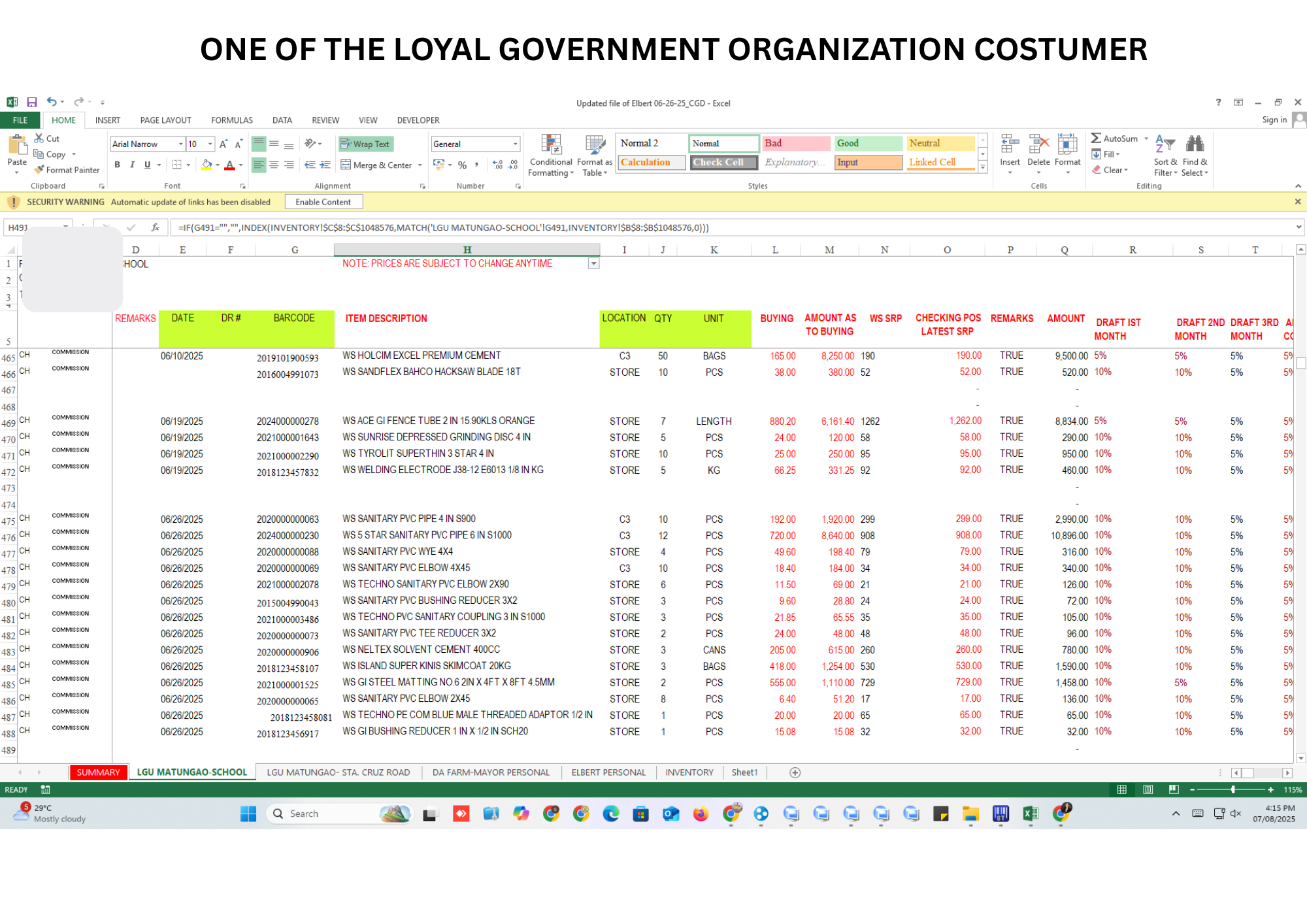The height and width of the screenshot is (924, 1307).
Task: Switch to Page Layout view icon
Action: click(x=1148, y=789)
